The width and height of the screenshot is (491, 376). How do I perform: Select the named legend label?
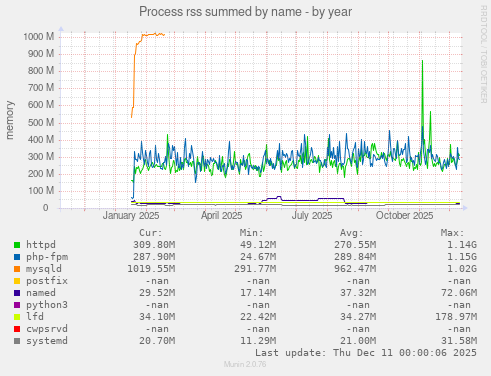(41, 293)
